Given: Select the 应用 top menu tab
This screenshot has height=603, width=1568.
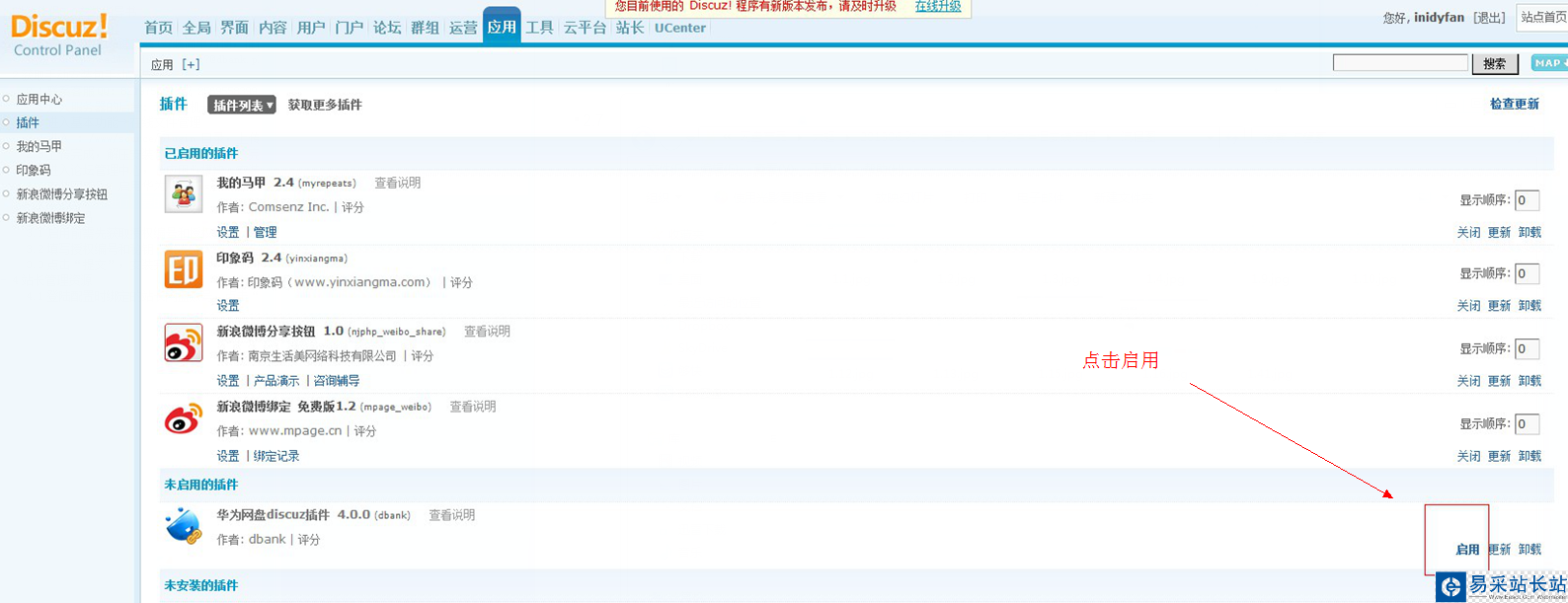Looking at the screenshot, I should tap(502, 27).
